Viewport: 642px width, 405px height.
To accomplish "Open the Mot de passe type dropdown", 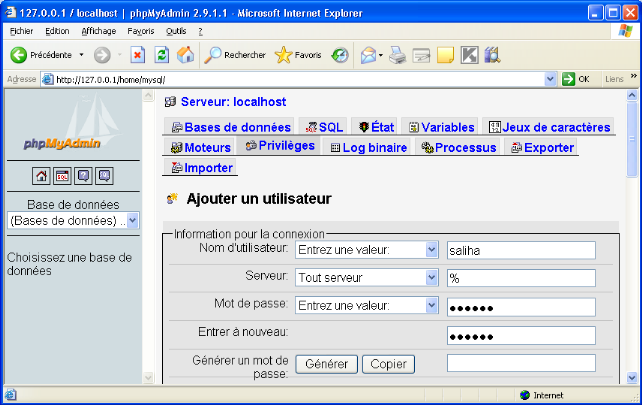I will [x=432, y=306].
